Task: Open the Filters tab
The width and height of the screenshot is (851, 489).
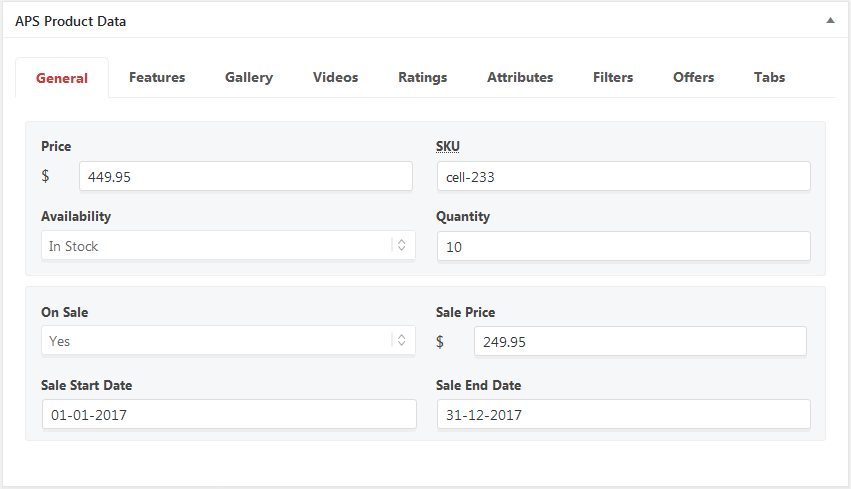Action: (x=613, y=78)
